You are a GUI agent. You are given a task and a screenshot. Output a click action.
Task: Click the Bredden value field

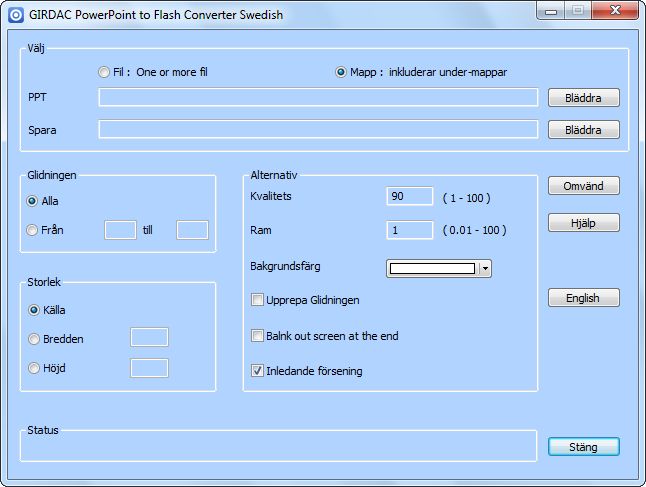point(149,337)
